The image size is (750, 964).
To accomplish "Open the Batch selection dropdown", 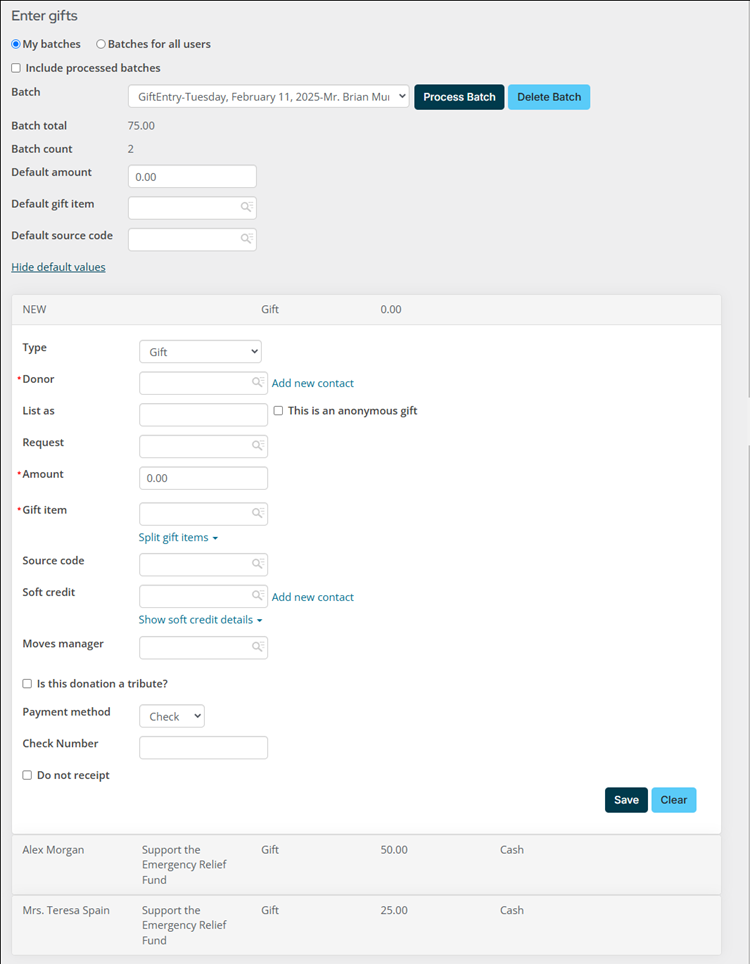I will (x=269, y=97).
